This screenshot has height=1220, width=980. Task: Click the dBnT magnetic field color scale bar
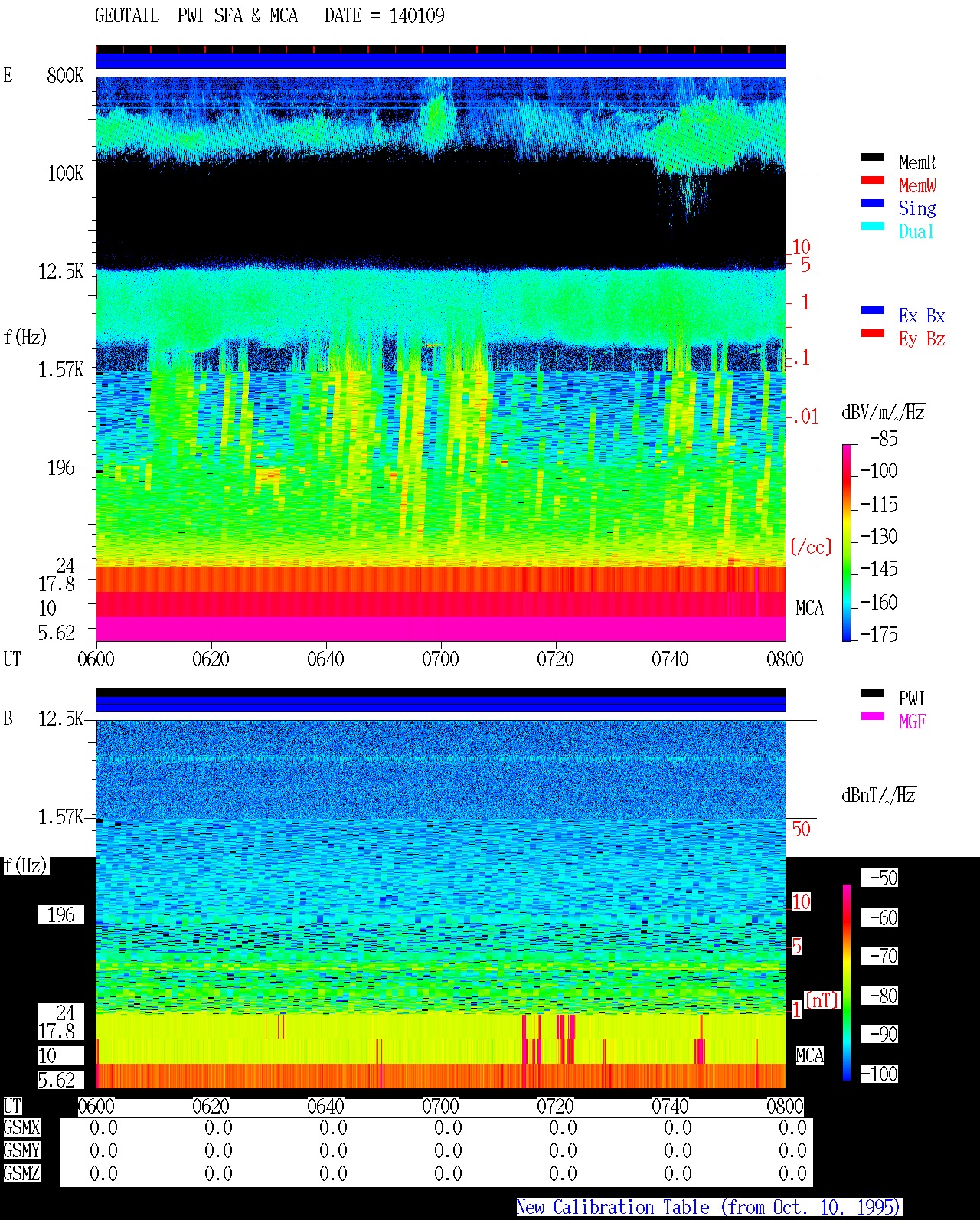[847, 983]
